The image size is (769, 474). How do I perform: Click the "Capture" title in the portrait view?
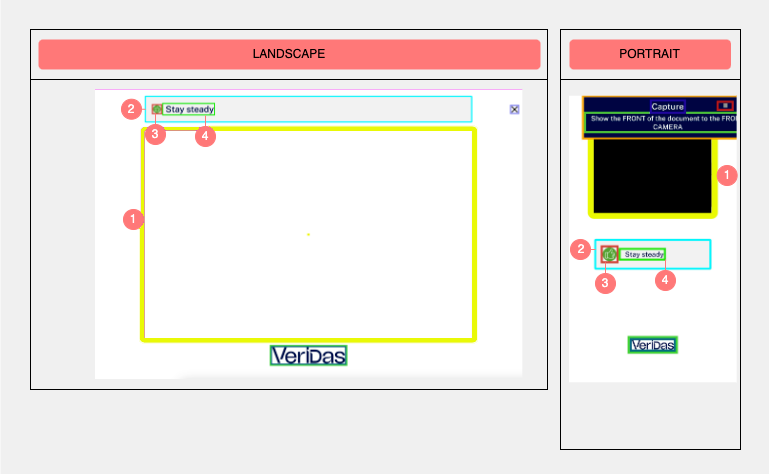(x=667, y=106)
